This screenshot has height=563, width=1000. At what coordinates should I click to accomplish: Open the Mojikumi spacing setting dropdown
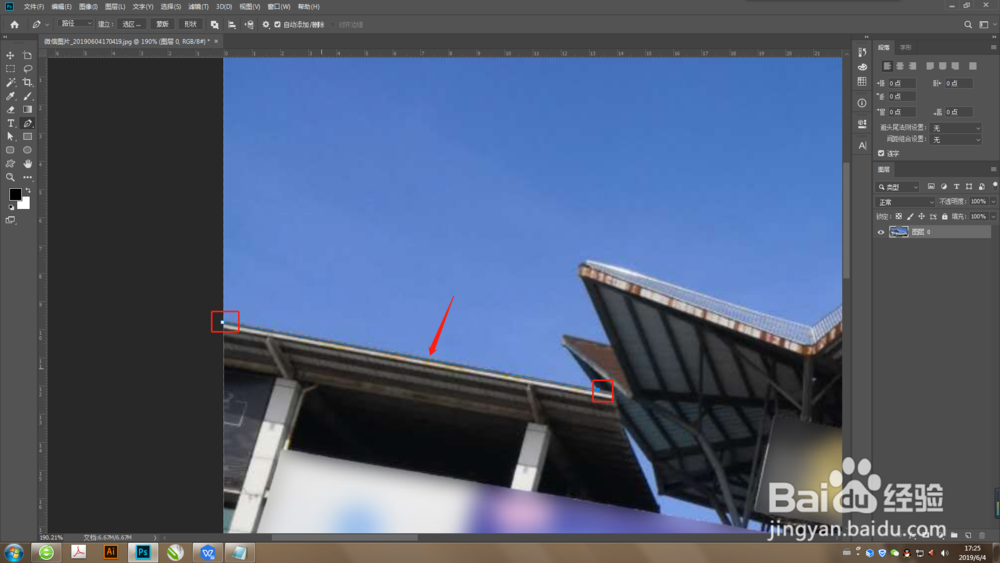tap(955, 139)
